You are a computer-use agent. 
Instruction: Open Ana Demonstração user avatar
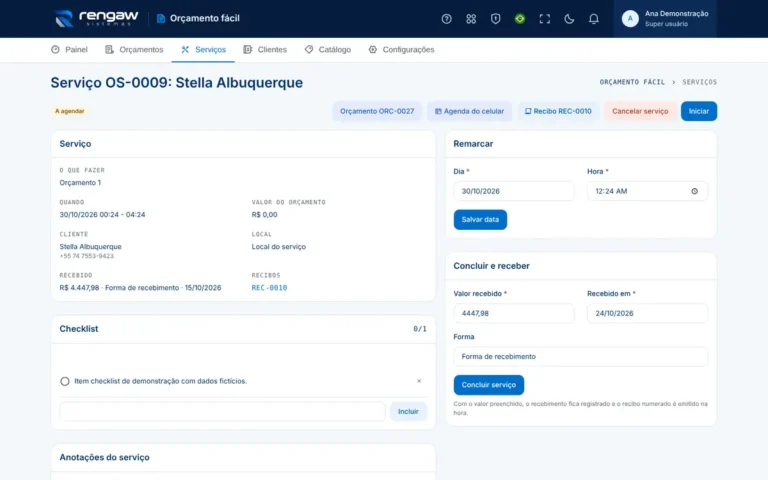tap(630, 19)
